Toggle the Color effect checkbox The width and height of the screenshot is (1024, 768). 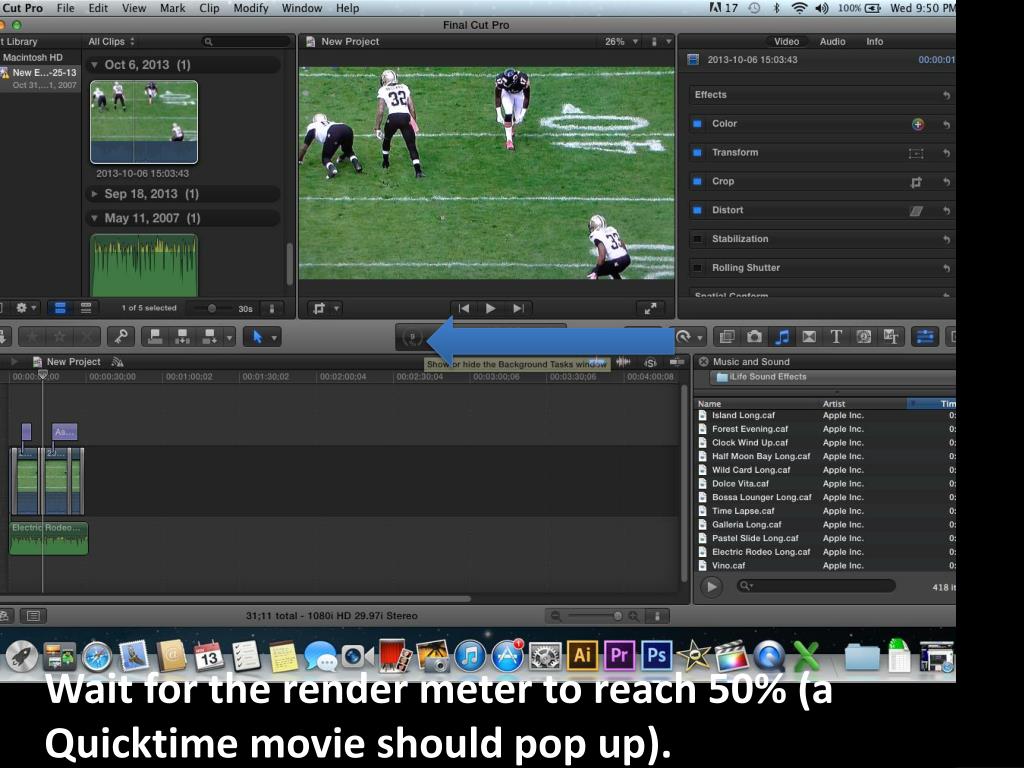pos(697,124)
